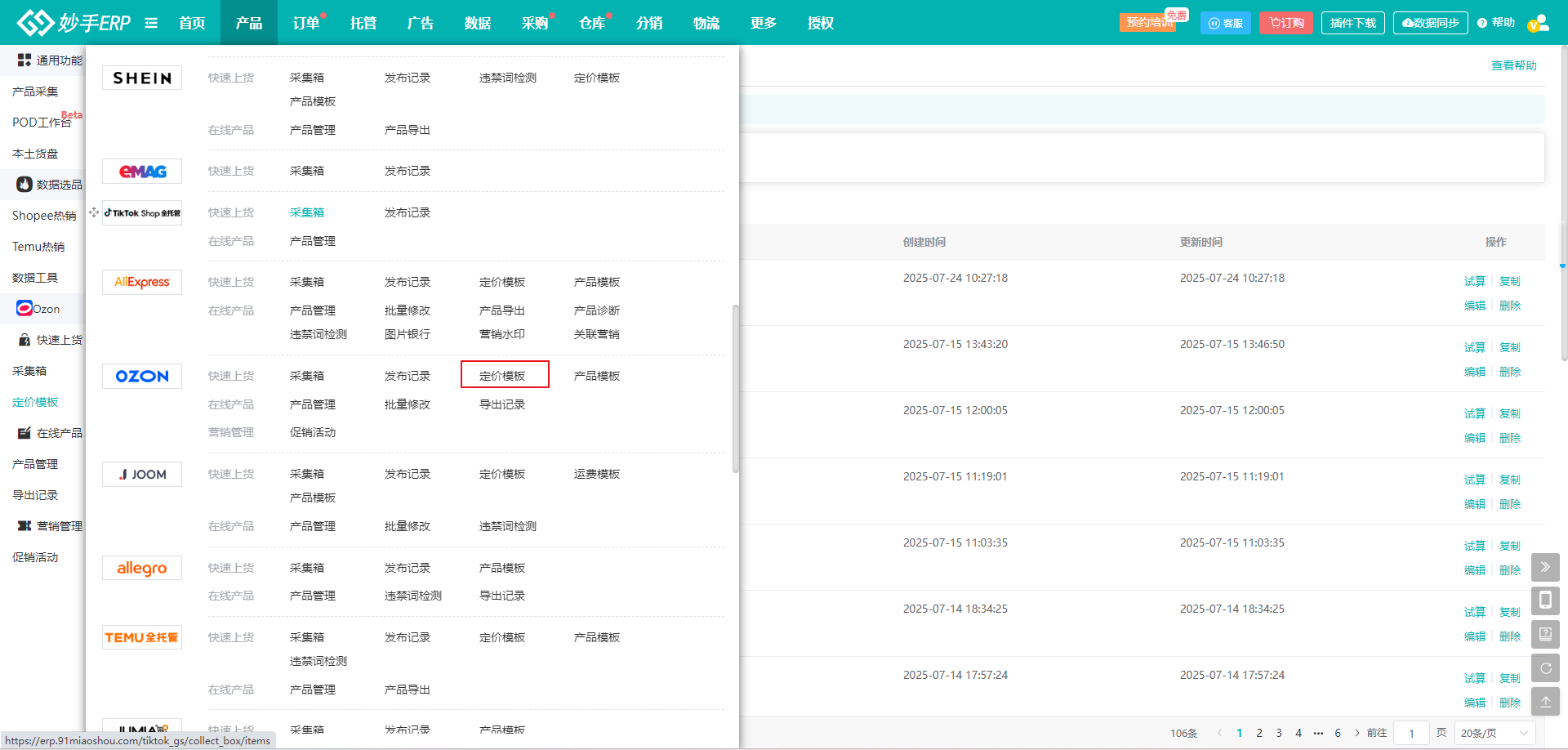Open the 订单 top menu
This screenshot has height=750, width=1568.
(306, 23)
